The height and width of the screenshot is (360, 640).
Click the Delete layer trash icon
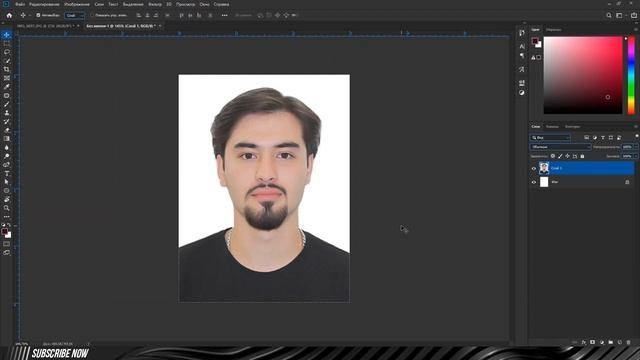pos(629,342)
